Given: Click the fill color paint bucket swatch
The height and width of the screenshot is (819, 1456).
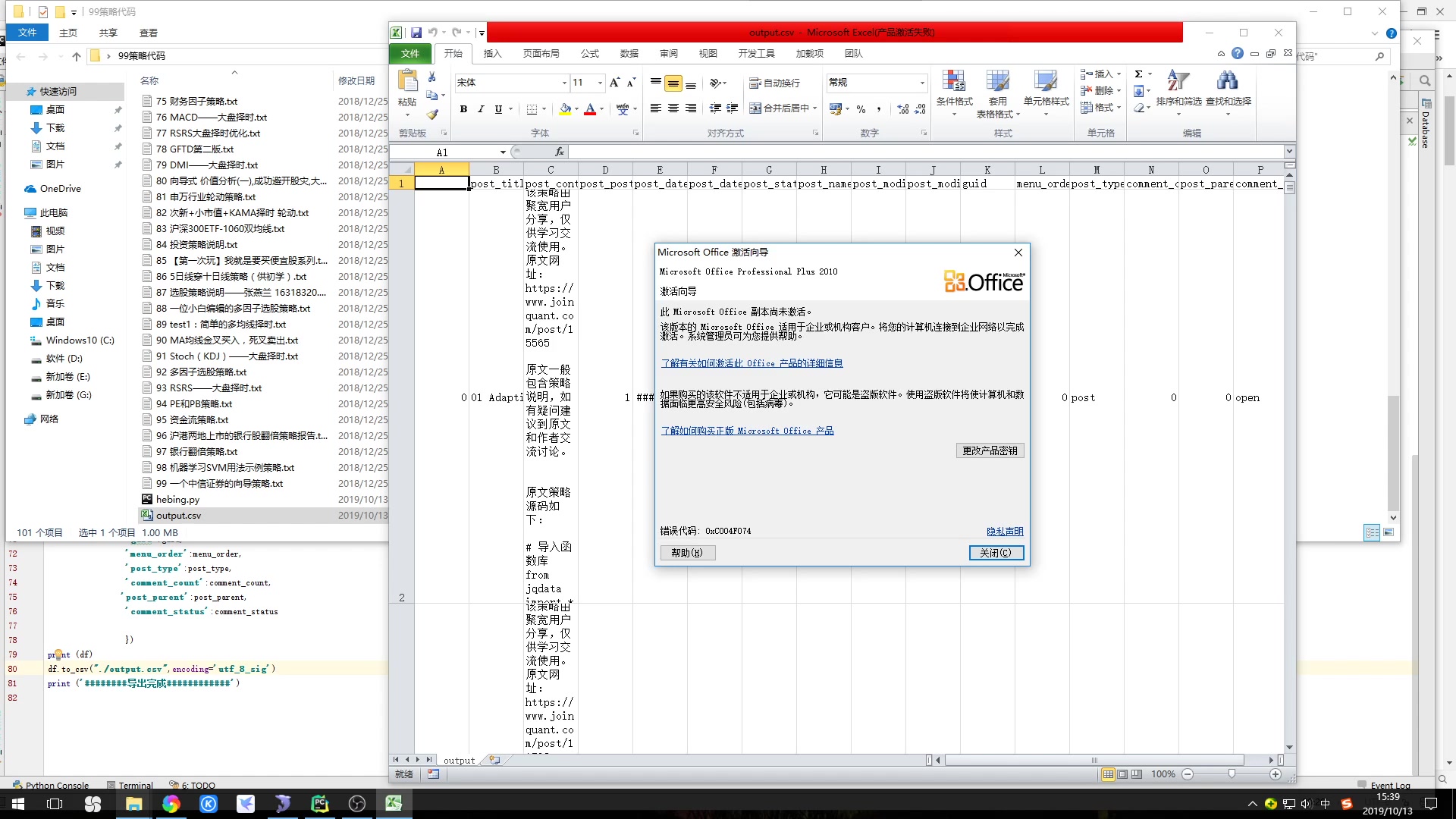Looking at the screenshot, I should point(565,109).
